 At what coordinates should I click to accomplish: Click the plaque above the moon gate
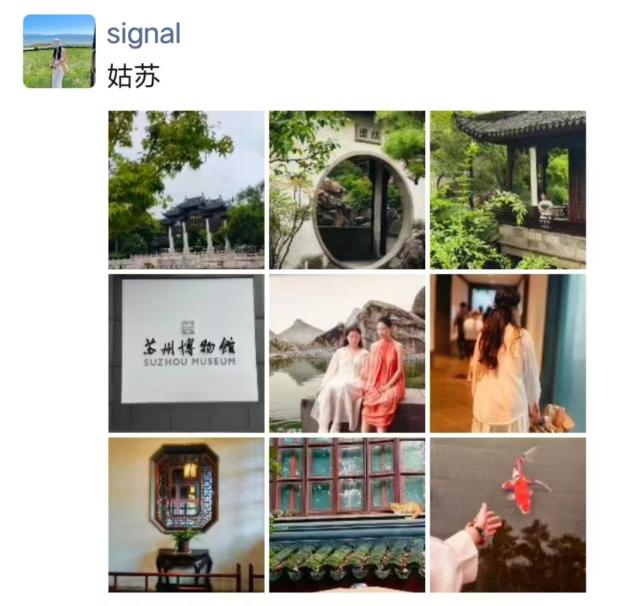click(369, 134)
